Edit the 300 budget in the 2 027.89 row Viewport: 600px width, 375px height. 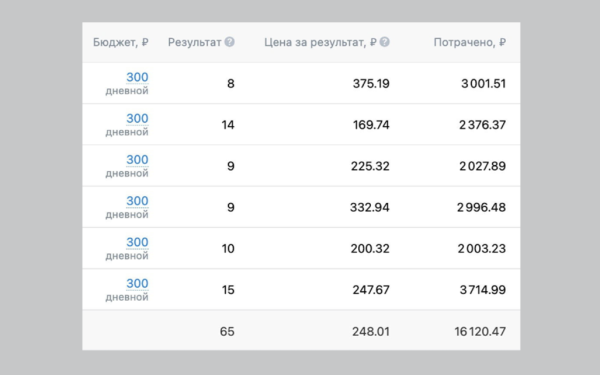click(137, 160)
